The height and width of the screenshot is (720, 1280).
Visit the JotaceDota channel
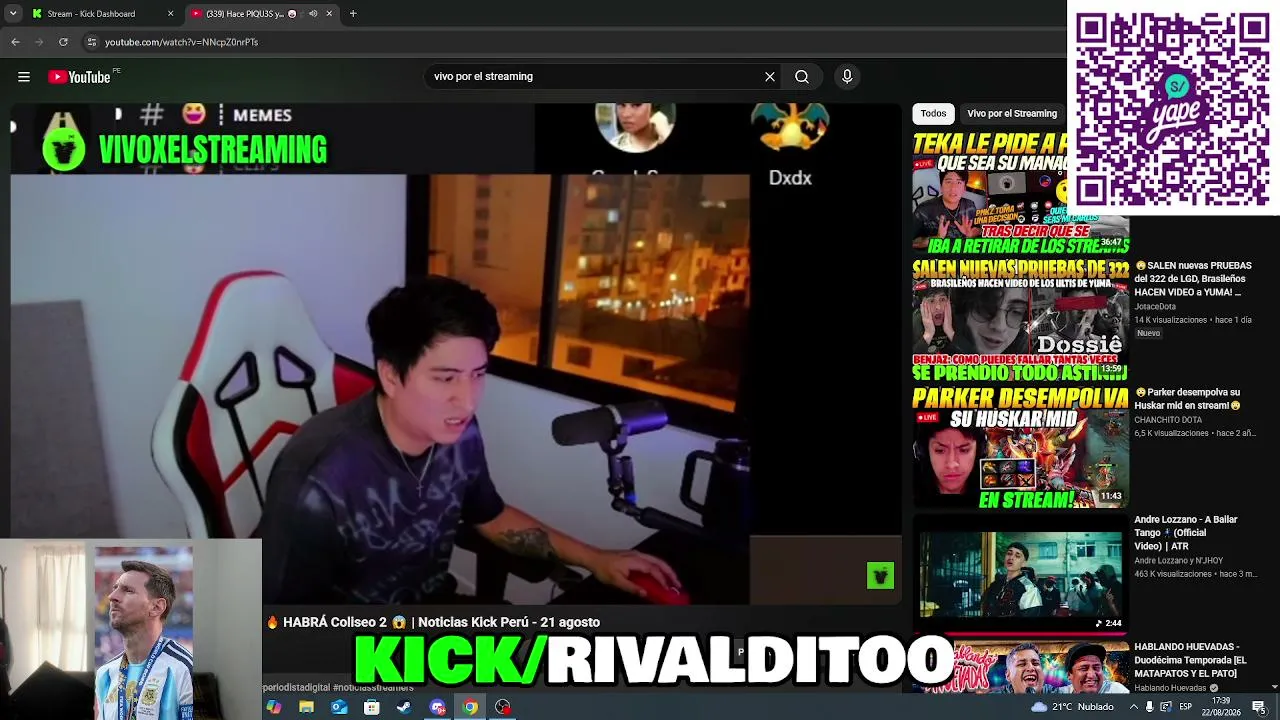pos(1155,307)
